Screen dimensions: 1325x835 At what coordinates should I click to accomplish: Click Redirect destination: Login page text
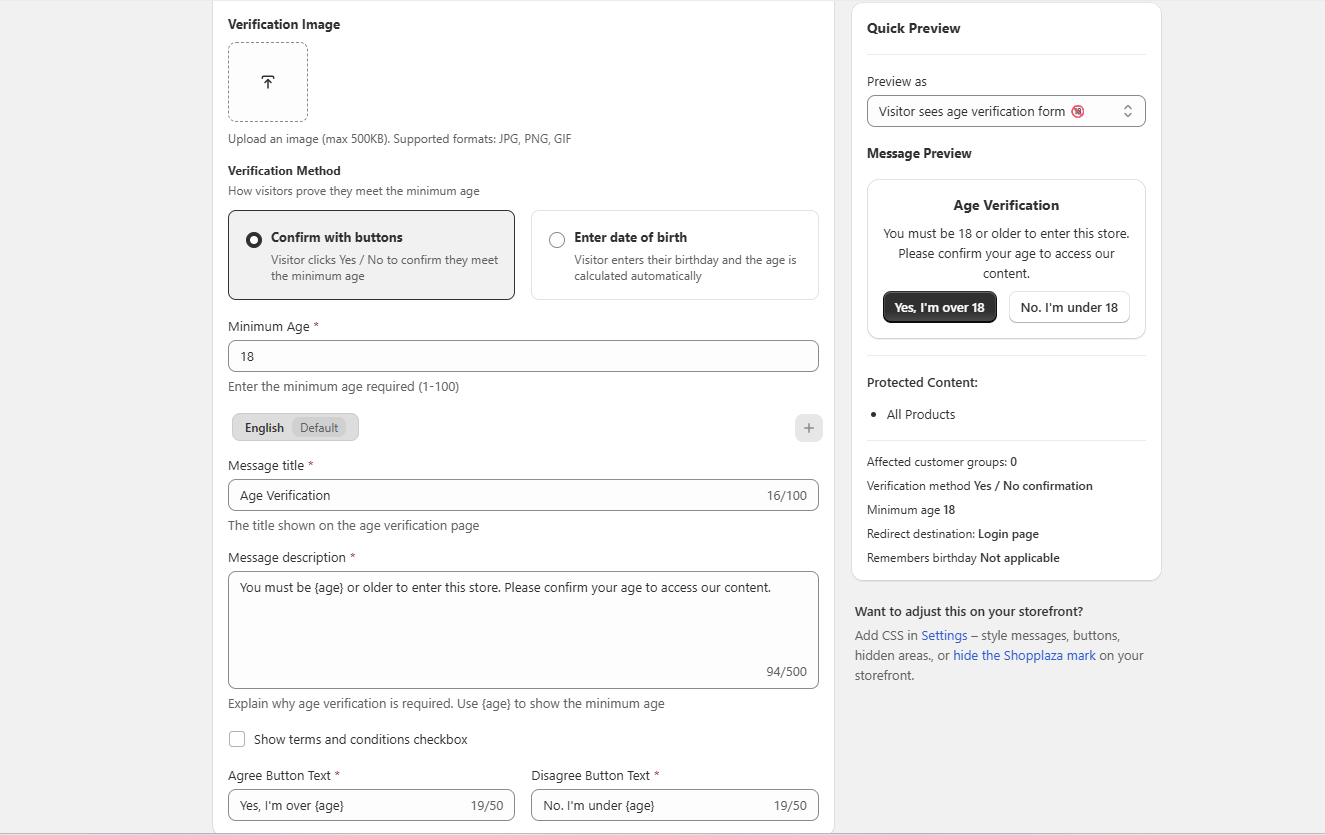click(x=953, y=534)
